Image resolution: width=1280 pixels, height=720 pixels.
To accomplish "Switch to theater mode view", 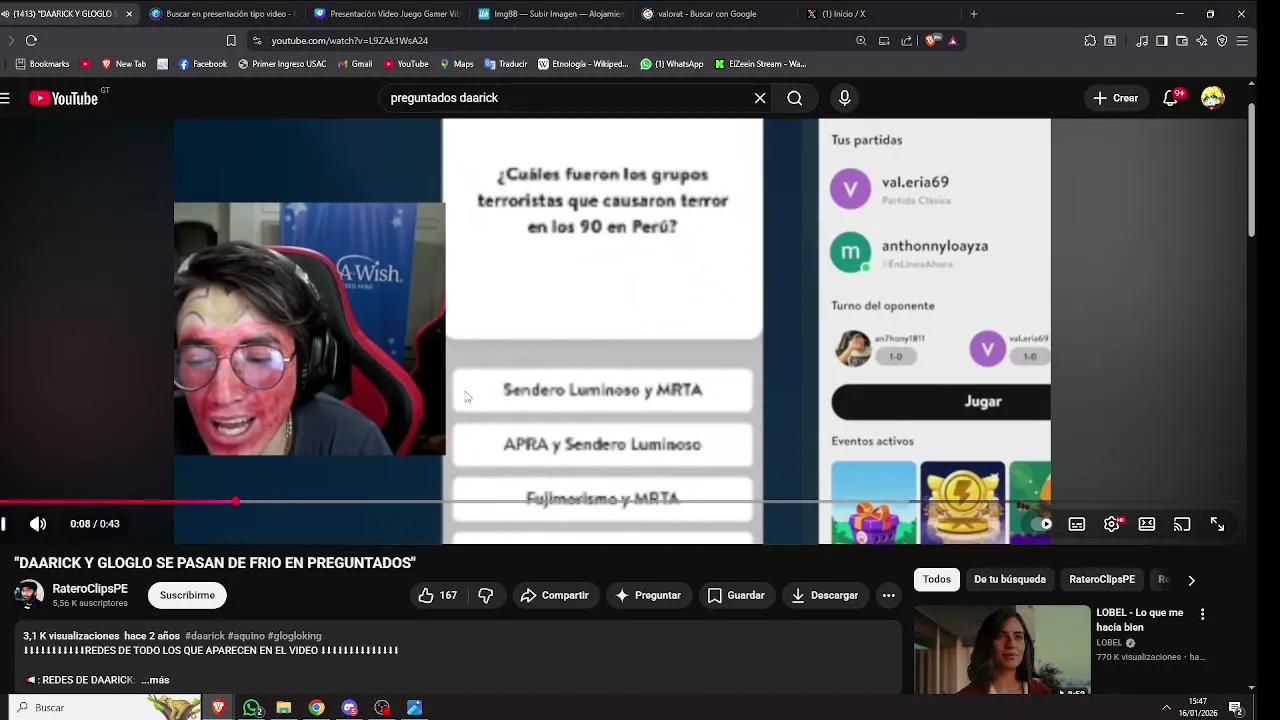I will click(1147, 524).
